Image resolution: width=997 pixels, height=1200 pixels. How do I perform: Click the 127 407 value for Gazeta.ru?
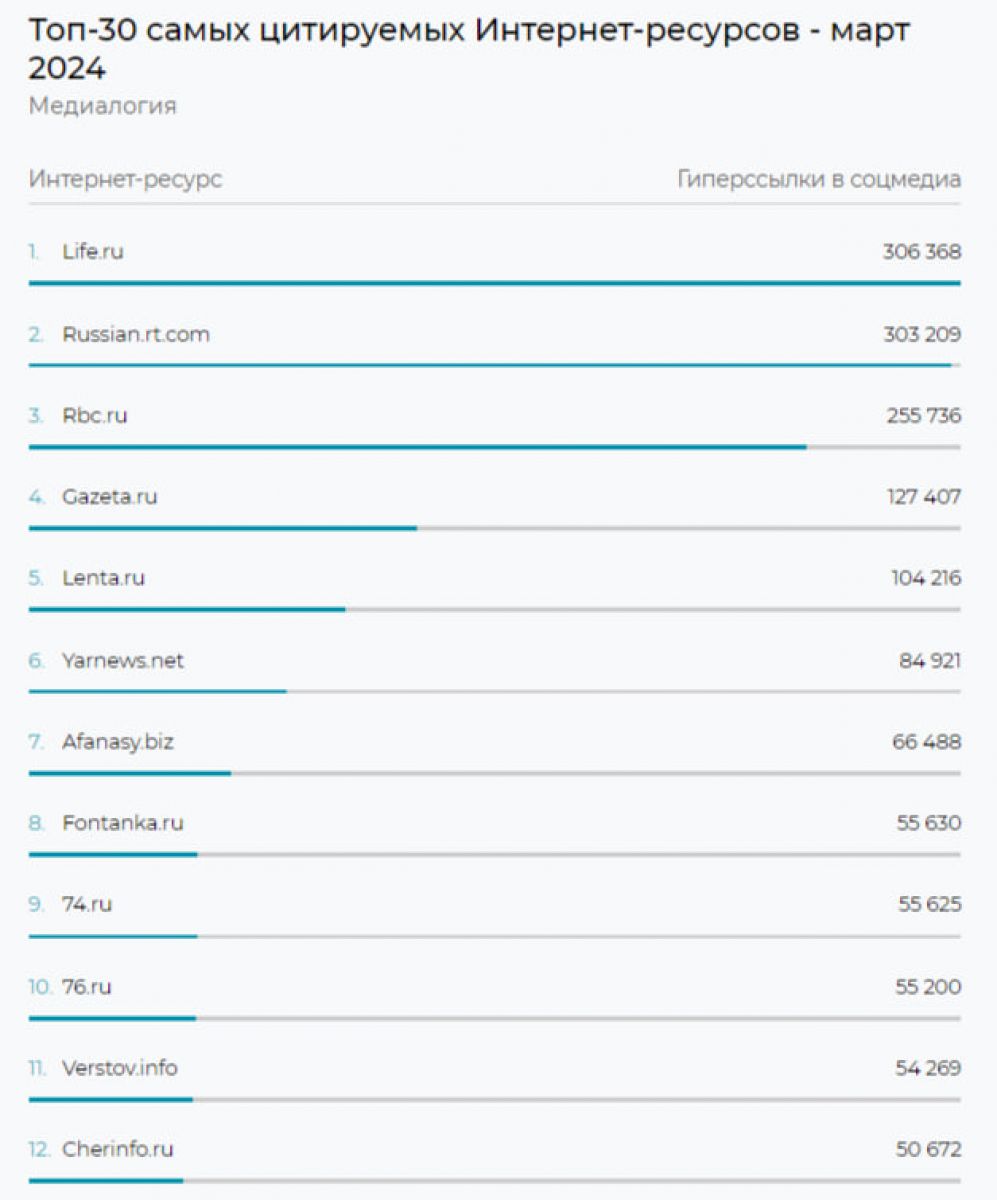pyautogui.click(x=924, y=497)
